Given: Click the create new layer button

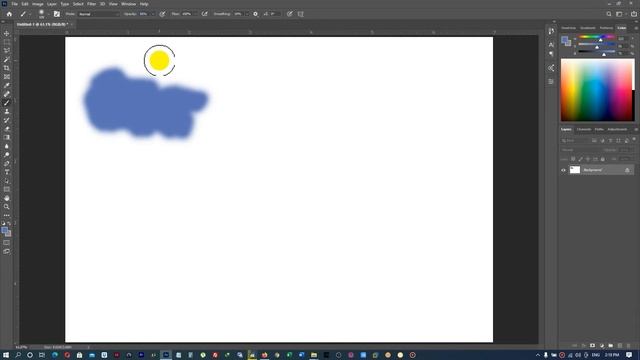Looking at the screenshot, I should click(x=620, y=346).
